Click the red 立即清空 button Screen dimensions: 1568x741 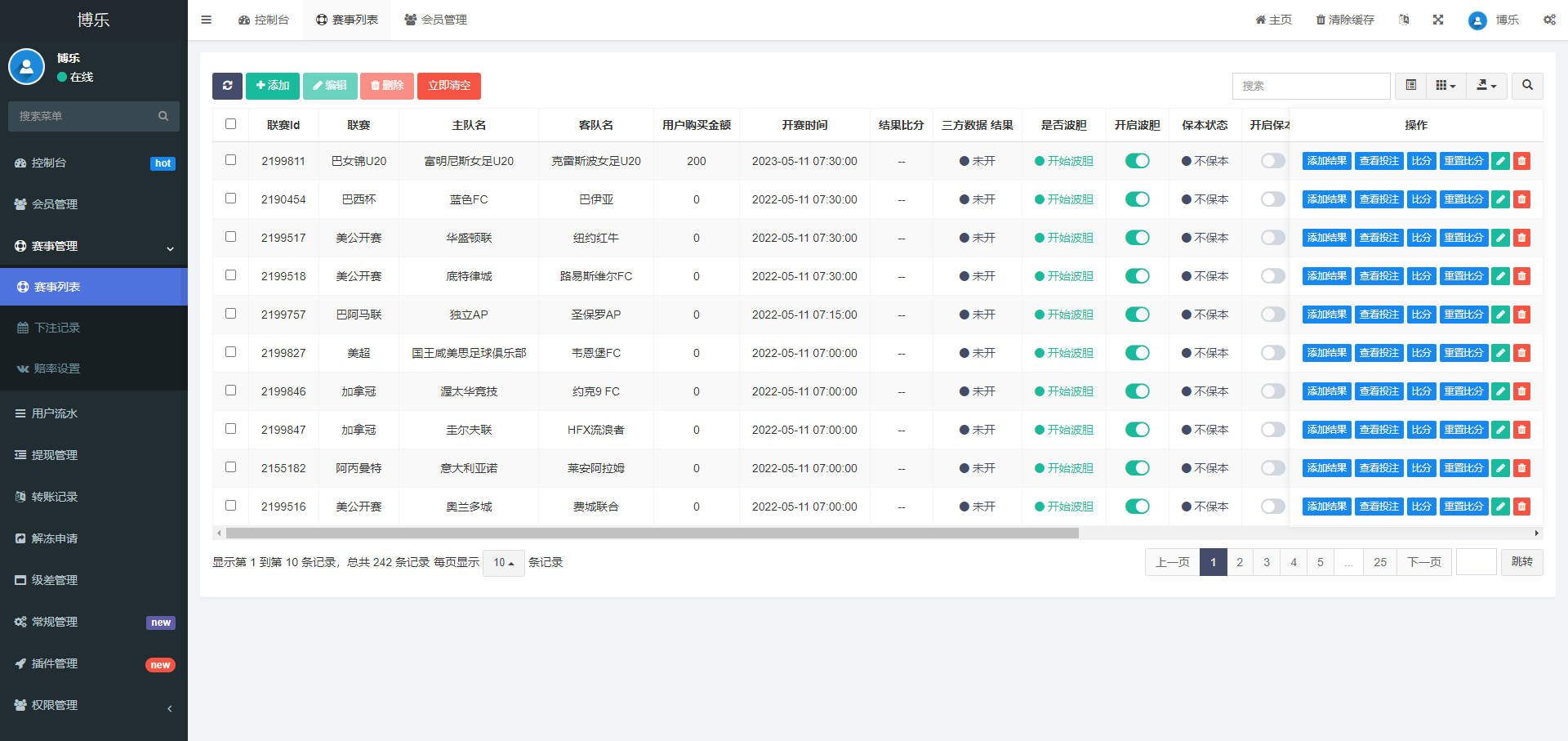tap(448, 86)
